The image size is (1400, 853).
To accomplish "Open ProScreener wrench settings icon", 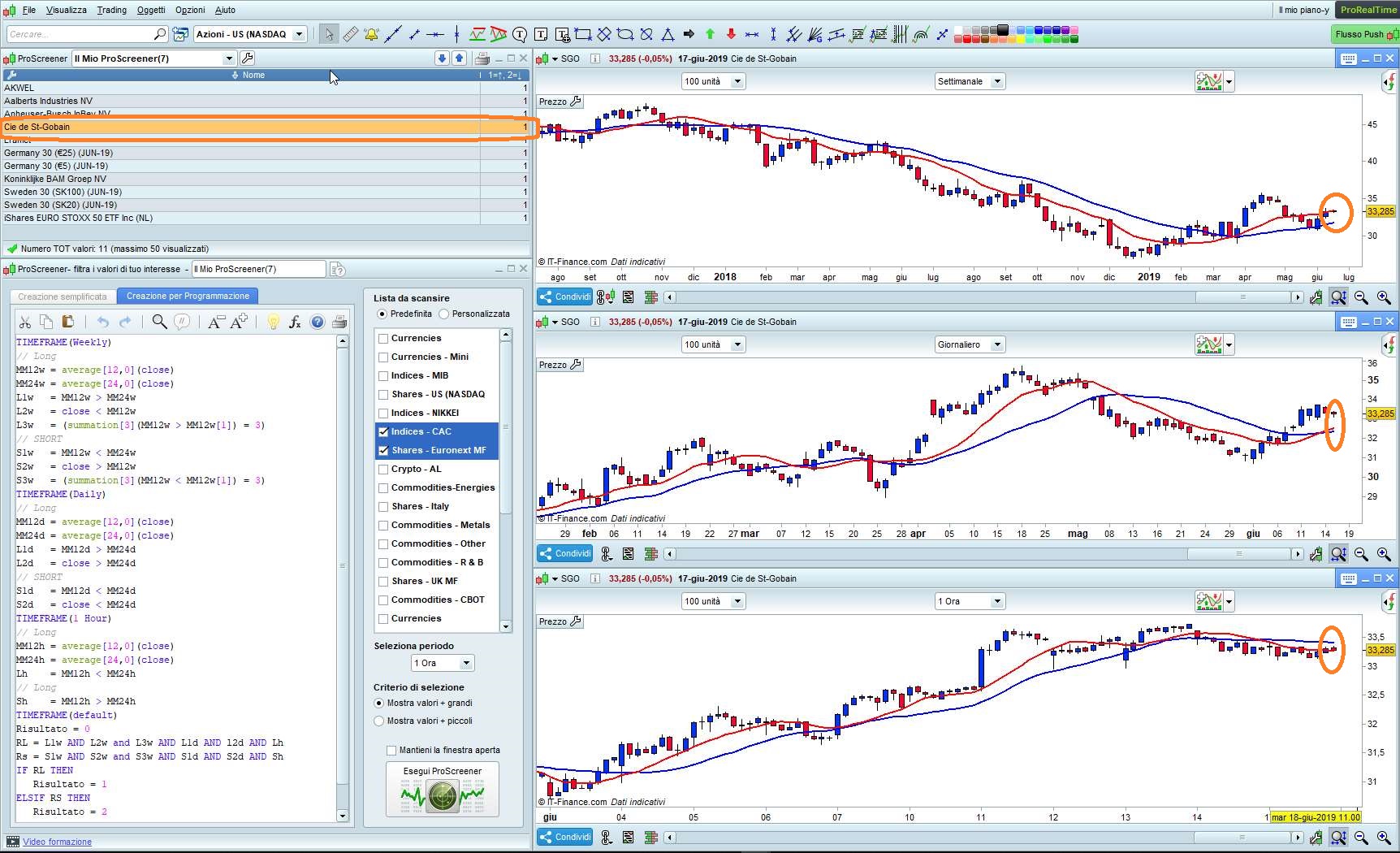I will [x=248, y=58].
